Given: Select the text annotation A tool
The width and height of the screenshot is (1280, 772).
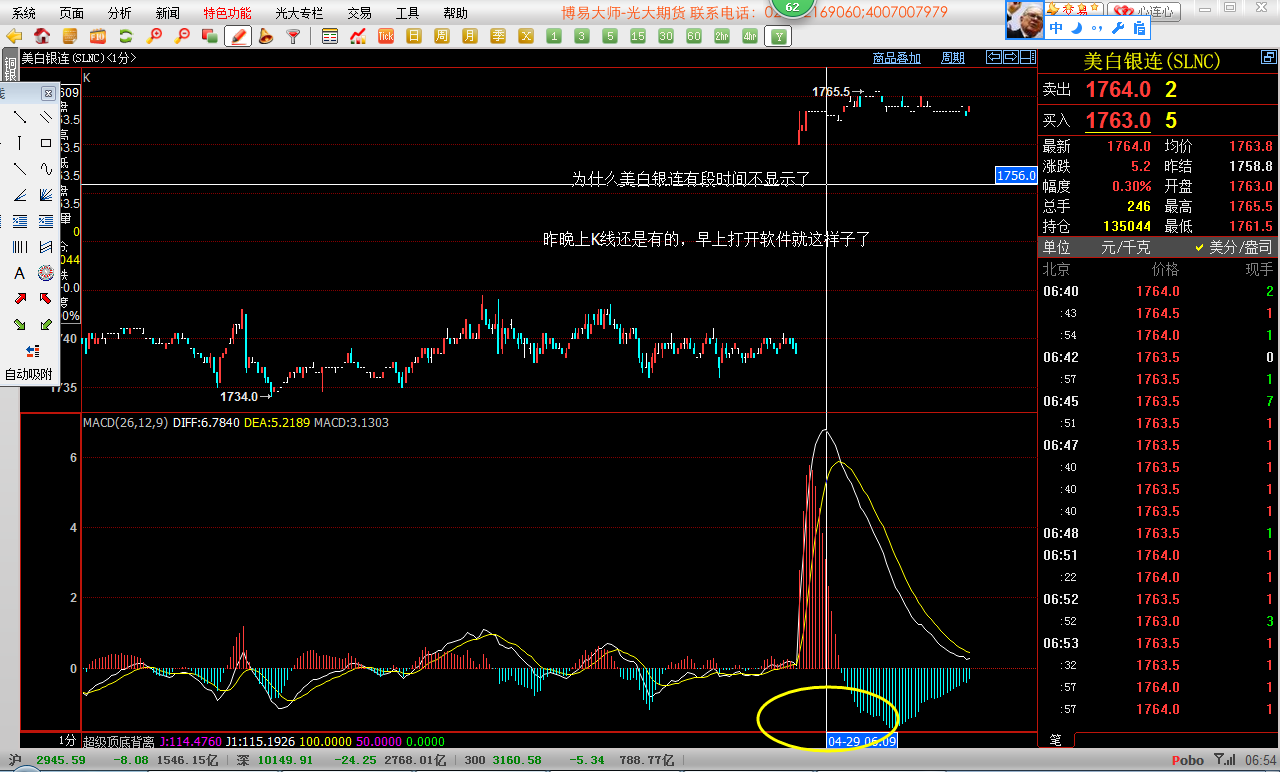Looking at the screenshot, I should [x=18, y=274].
